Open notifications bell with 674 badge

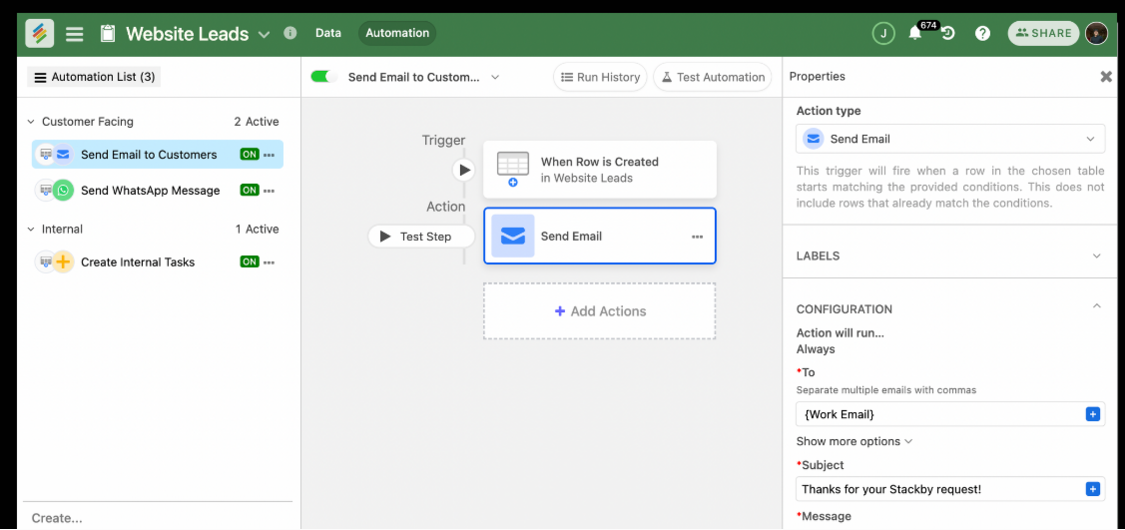[x=915, y=33]
